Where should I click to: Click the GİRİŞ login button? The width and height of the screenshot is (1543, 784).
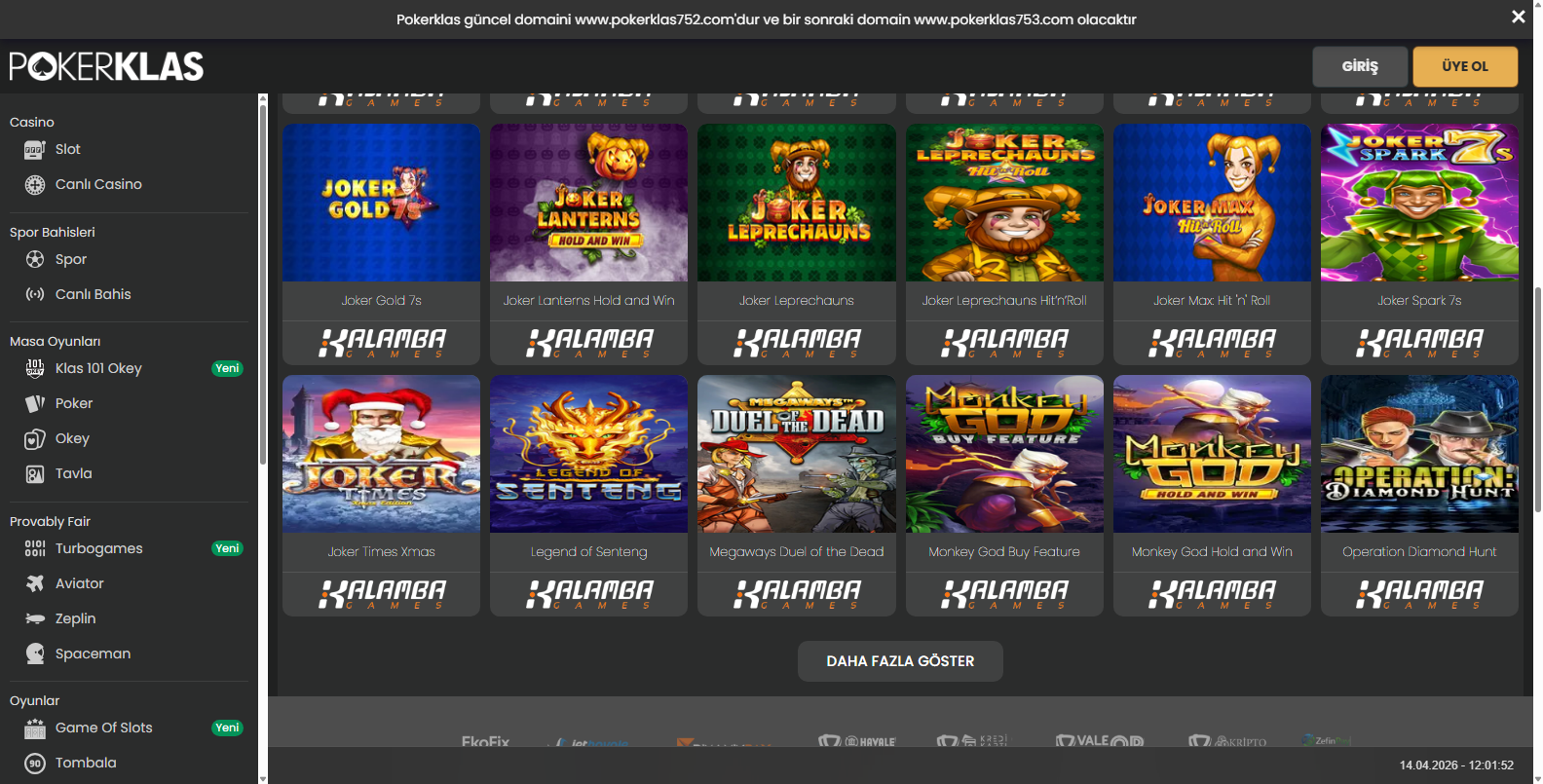(1360, 66)
